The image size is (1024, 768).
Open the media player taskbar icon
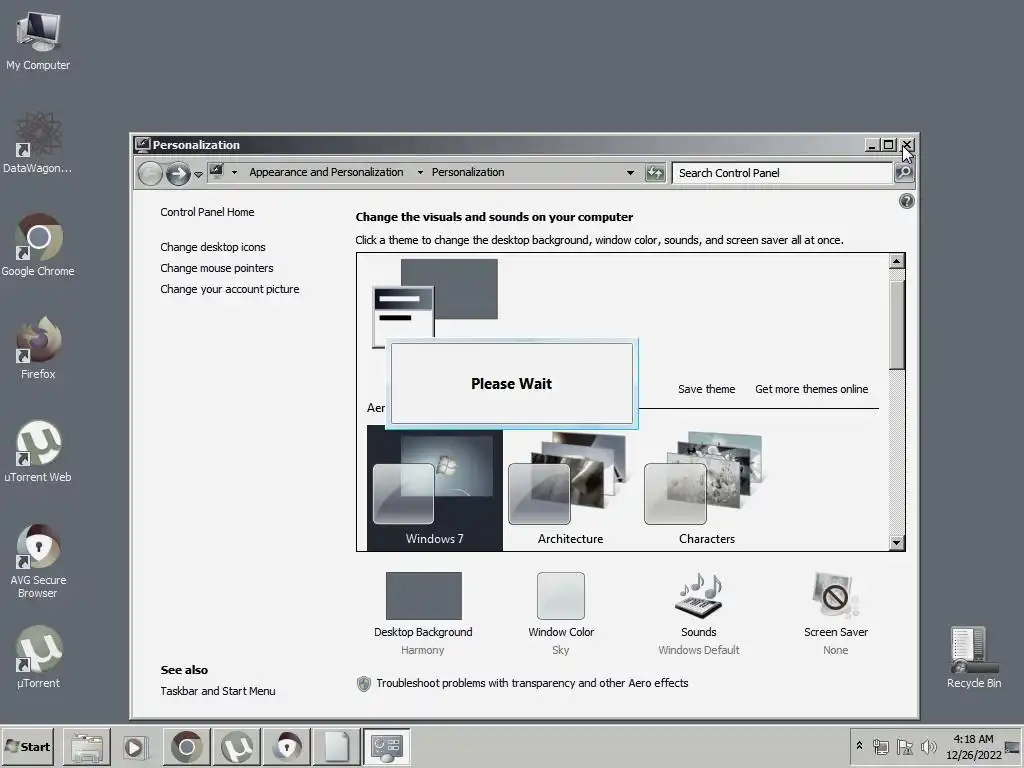[136, 746]
